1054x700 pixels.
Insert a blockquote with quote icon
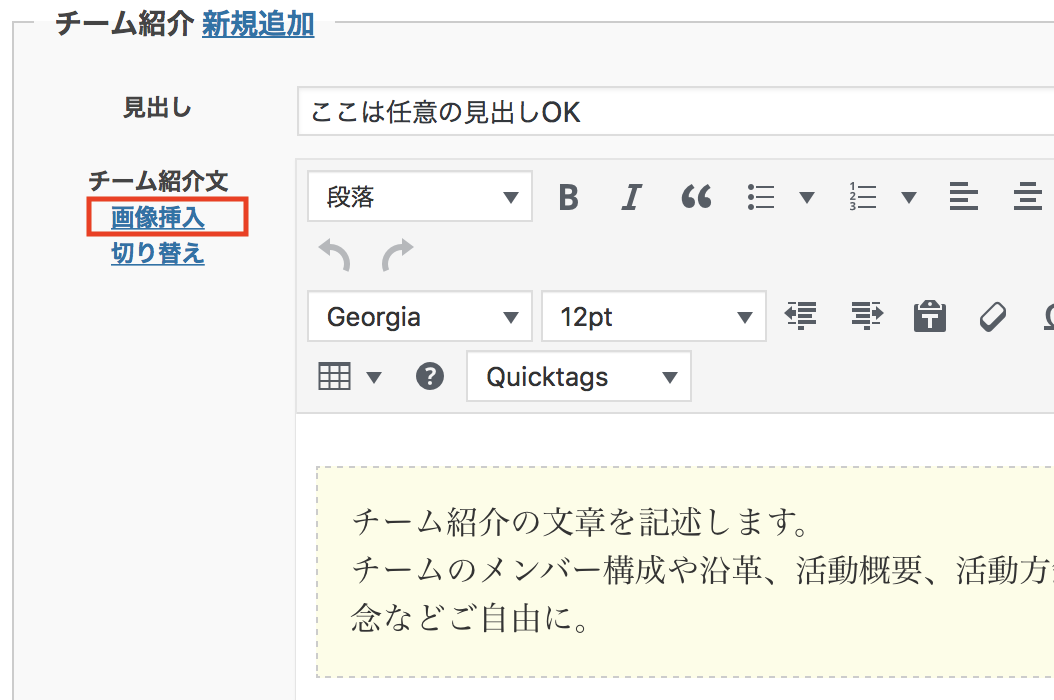click(696, 197)
